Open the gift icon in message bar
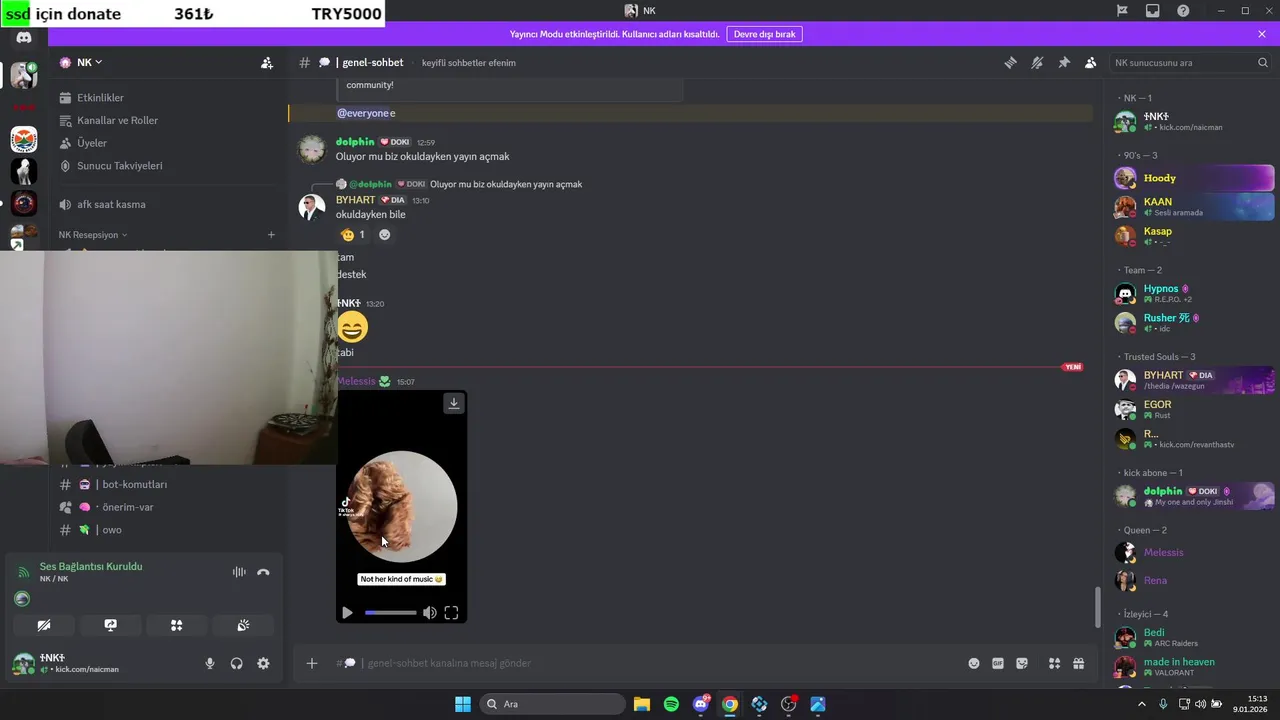Image resolution: width=1280 pixels, height=720 pixels. [x=1079, y=663]
